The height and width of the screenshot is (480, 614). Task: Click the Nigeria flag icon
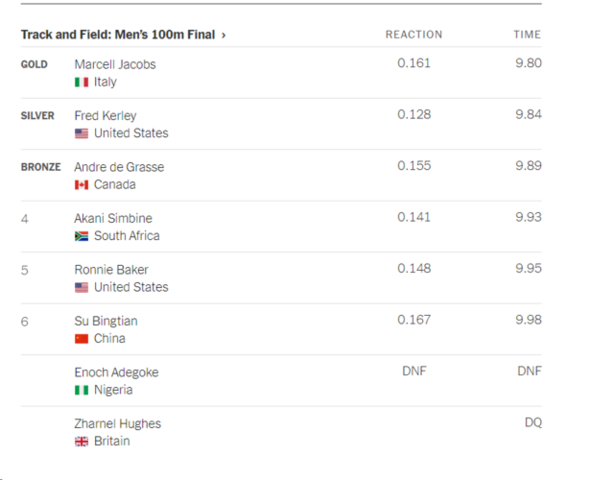tap(81, 390)
